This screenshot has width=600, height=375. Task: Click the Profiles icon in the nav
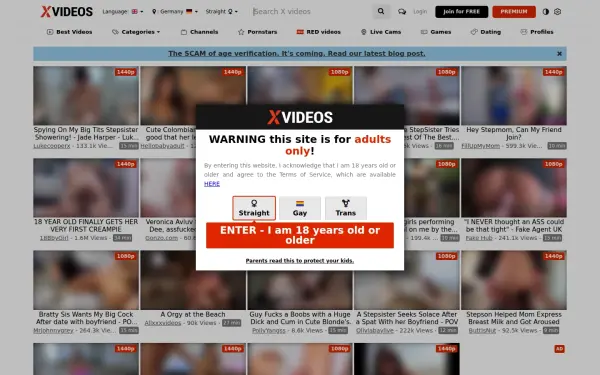524,32
